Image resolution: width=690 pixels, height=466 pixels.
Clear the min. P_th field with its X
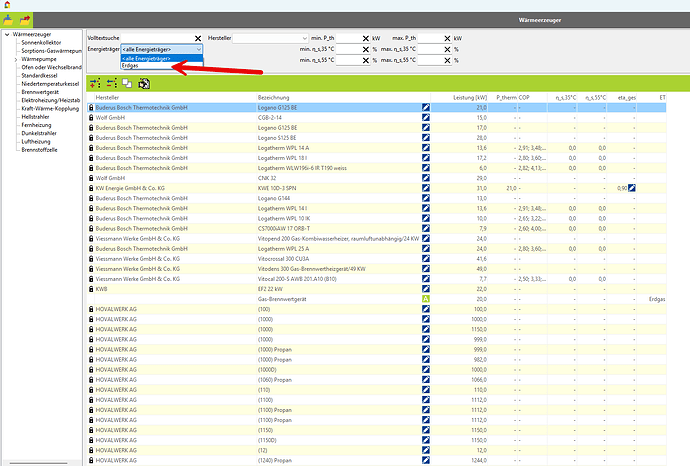tap(366, 39)
